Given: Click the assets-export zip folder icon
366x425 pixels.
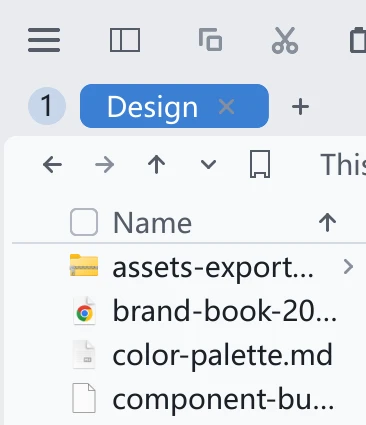Looking at the screenshot, I should click(x=84, y=265).
